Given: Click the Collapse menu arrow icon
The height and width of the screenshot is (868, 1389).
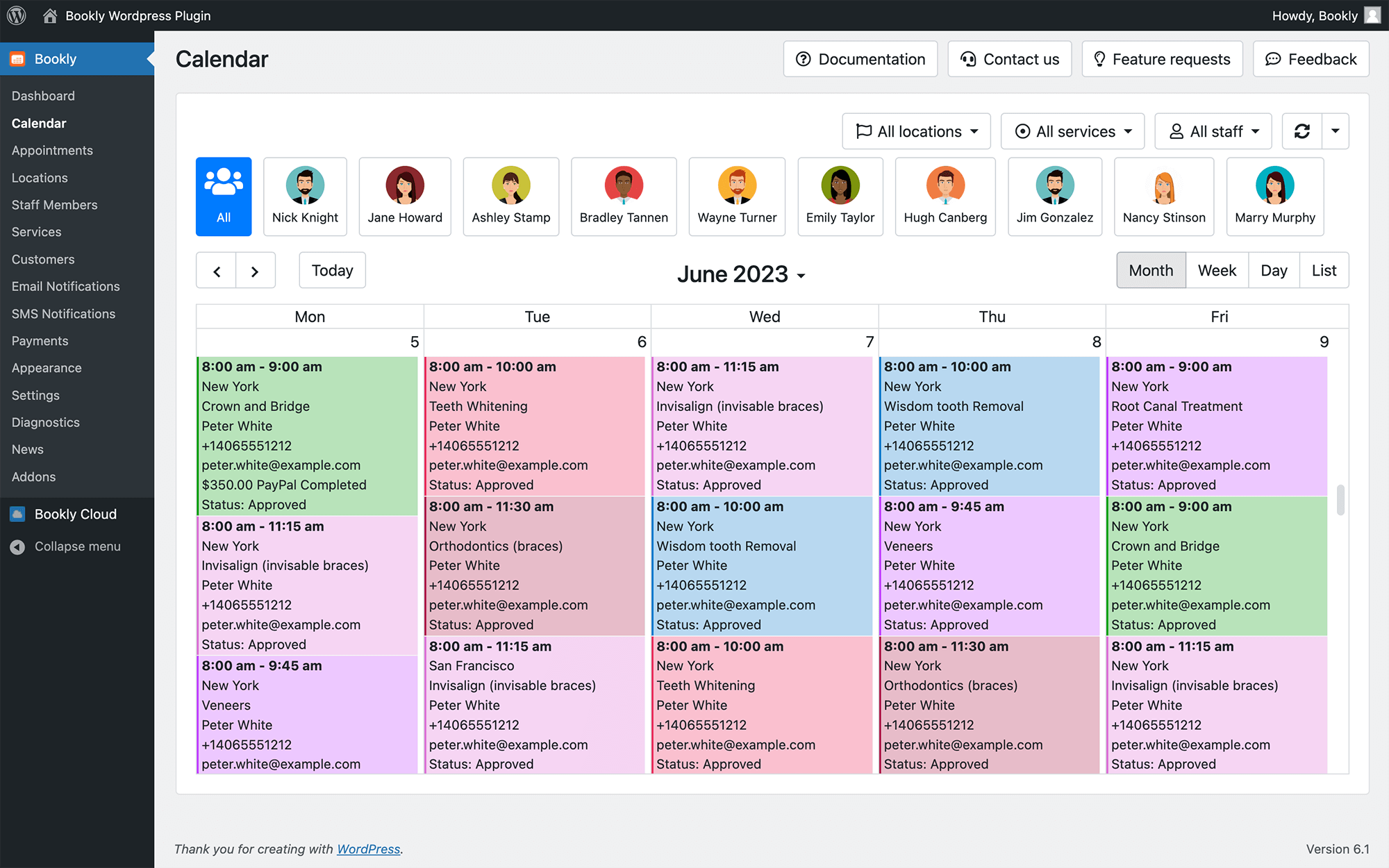Looking at the screenshot, I should [x=18, y=546].
